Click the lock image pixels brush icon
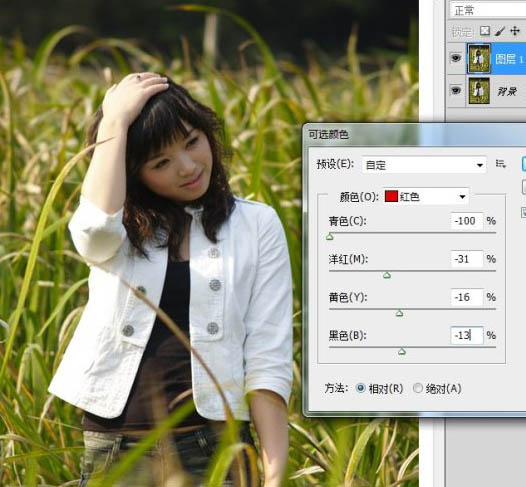Image resolution: width=526 pixels, height=487 pixels. [499, 32]
